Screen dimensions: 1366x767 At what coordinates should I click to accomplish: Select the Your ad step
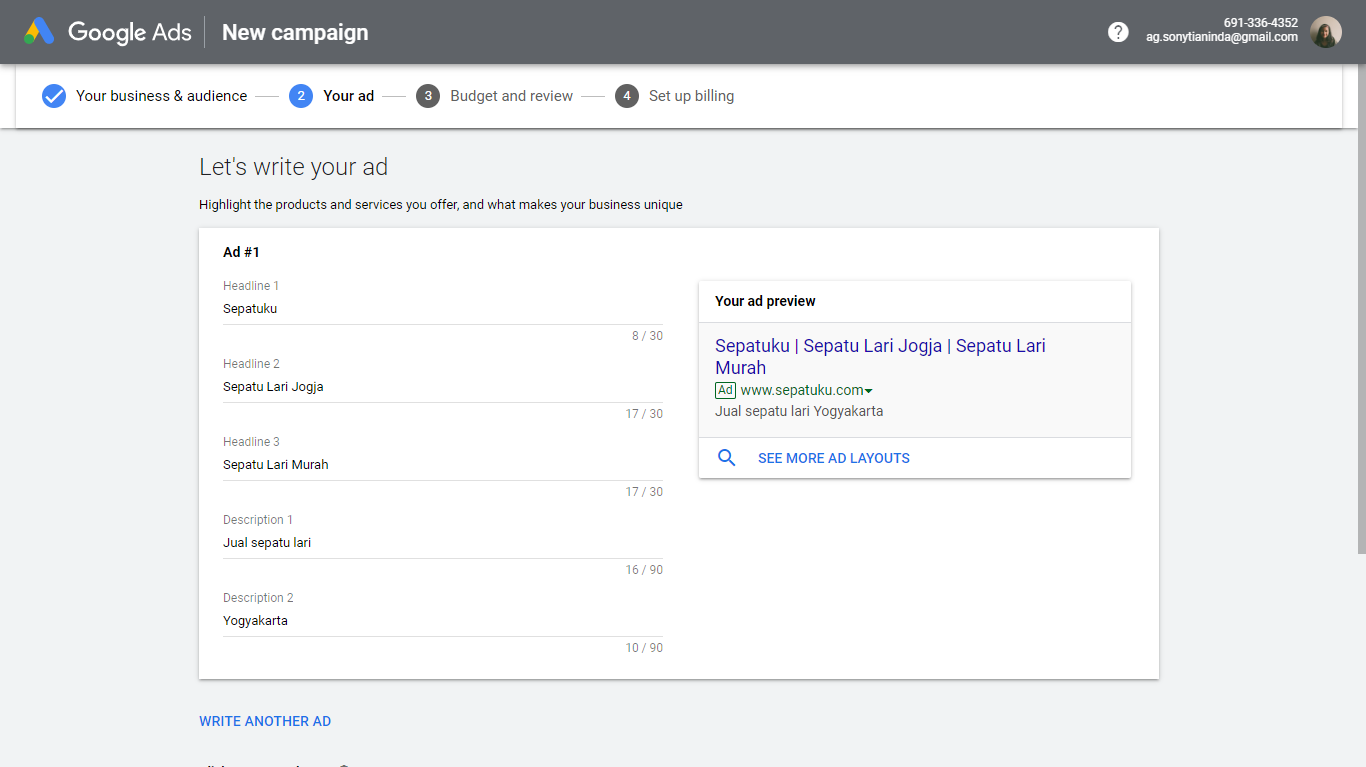pos(349,96)
